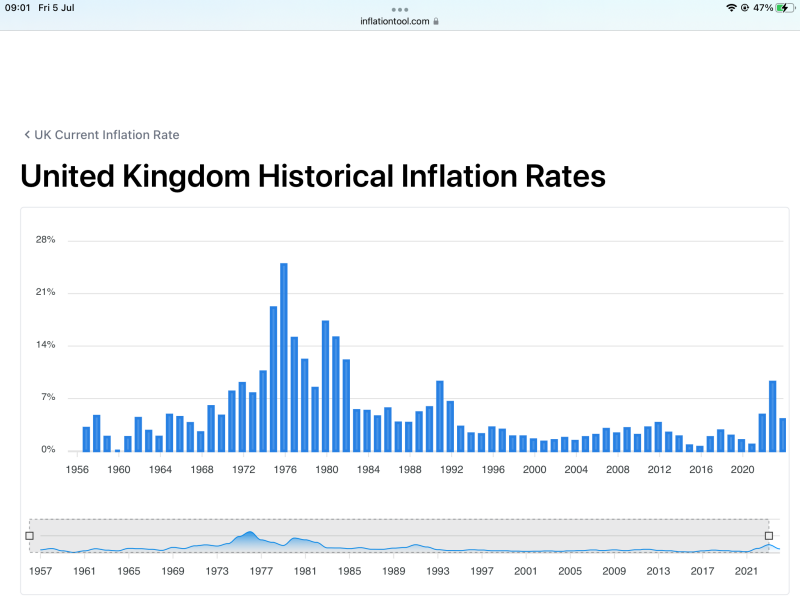Tap the Wi-Fi icon in status bar
800x600 pixels.
click(x=731, y=7)
